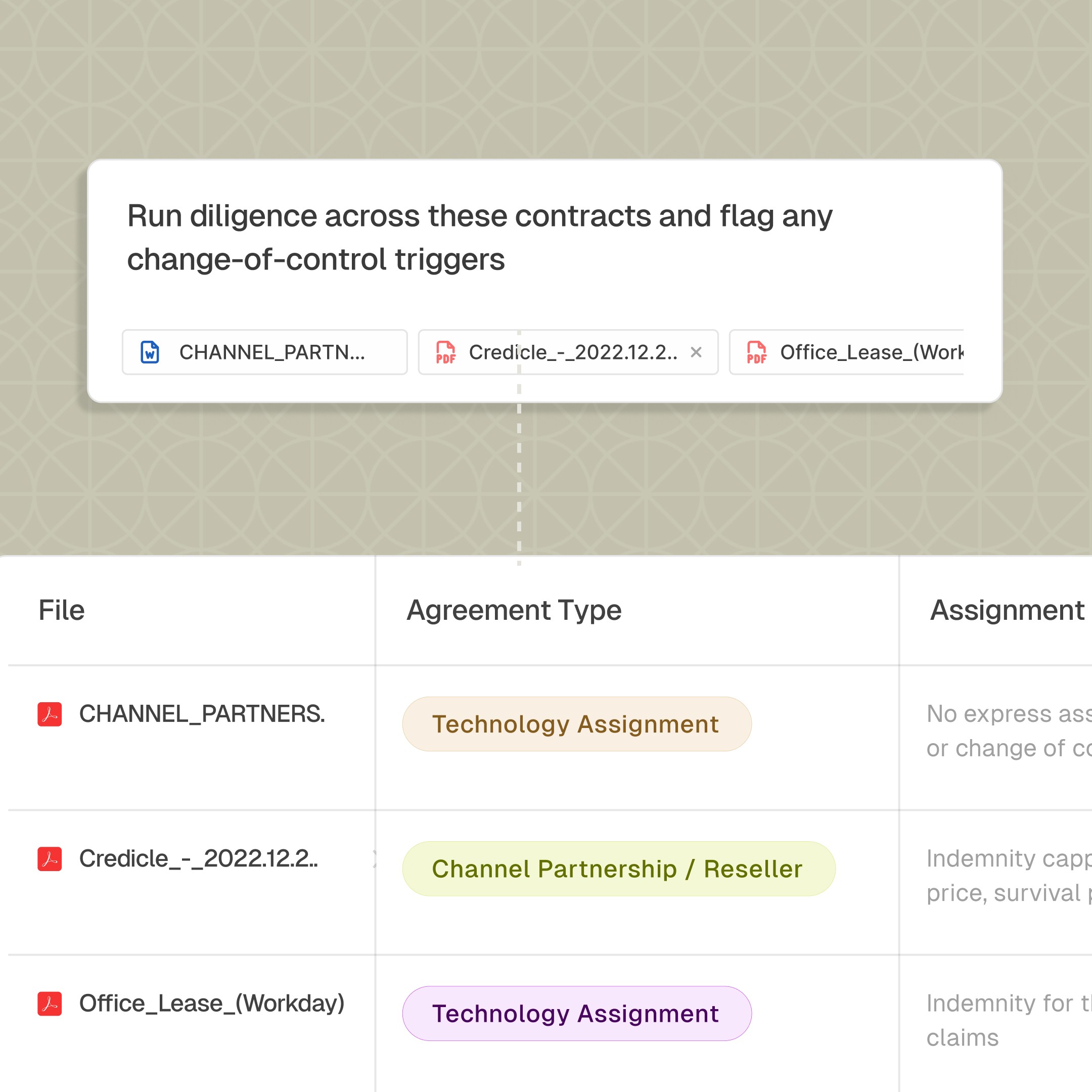Click the Word icon on CHANNEL_PARTN chip

pyautogui.click(x=150, y=352)
